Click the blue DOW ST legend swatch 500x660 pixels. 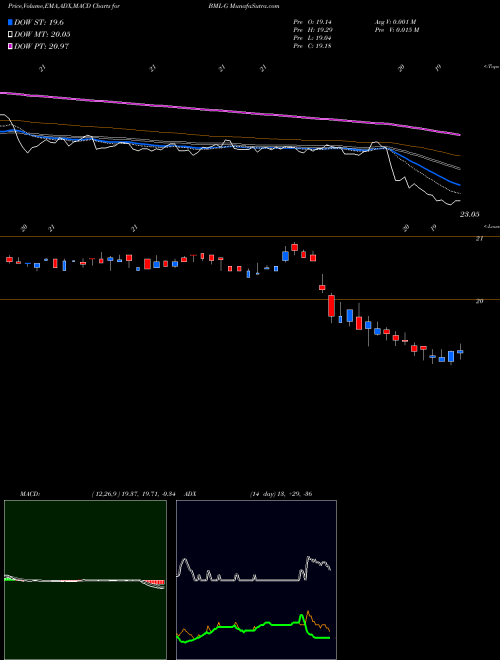click(x=11, y=22)
